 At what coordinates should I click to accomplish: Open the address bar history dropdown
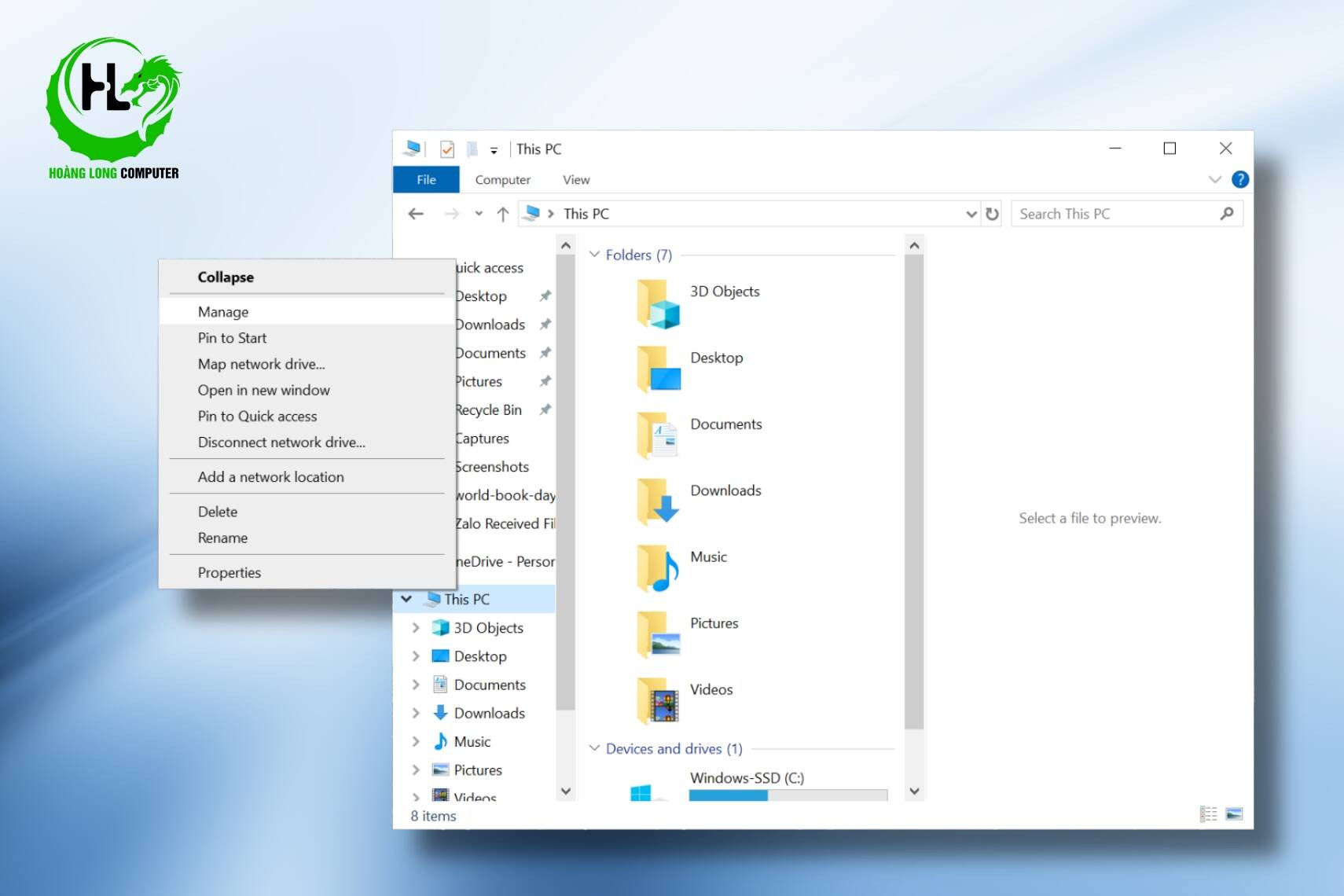971,214
